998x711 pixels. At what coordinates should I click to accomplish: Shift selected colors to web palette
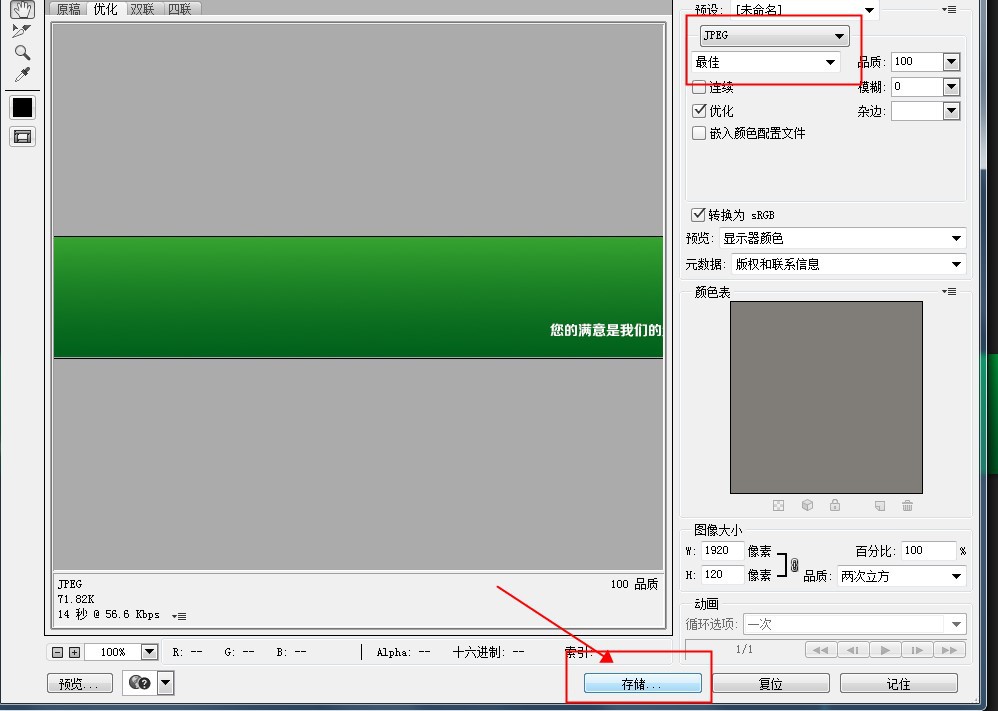click(x=807, y=505)
